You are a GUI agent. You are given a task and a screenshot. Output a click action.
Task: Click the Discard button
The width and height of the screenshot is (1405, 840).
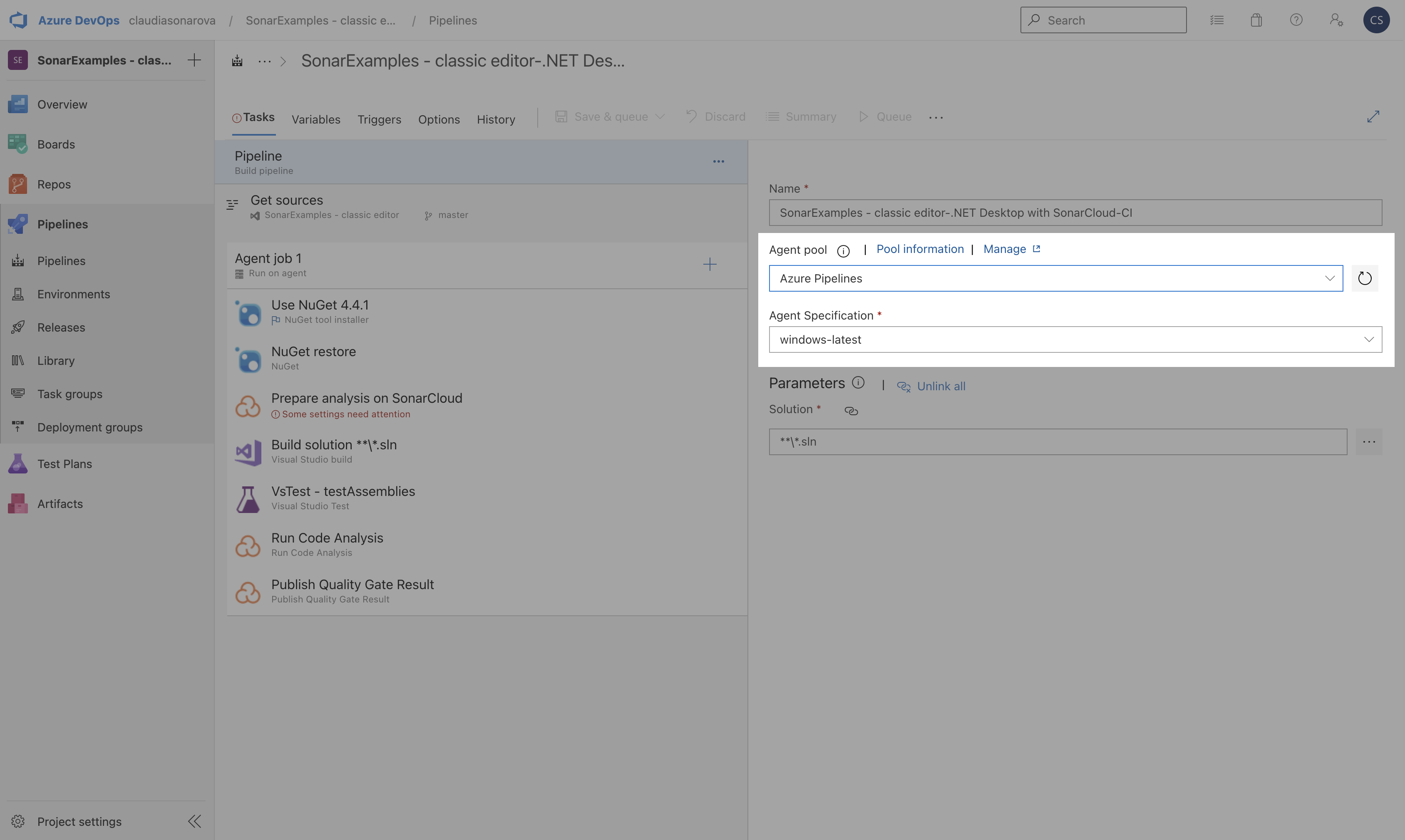(715, 116)
